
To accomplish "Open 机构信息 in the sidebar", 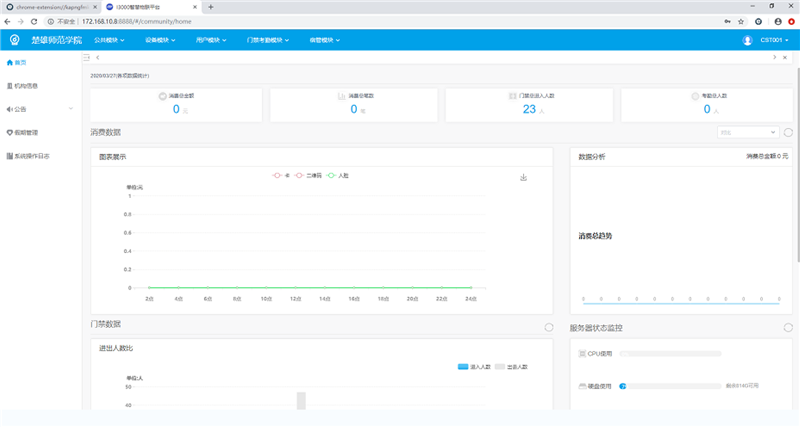I will 22,86.
